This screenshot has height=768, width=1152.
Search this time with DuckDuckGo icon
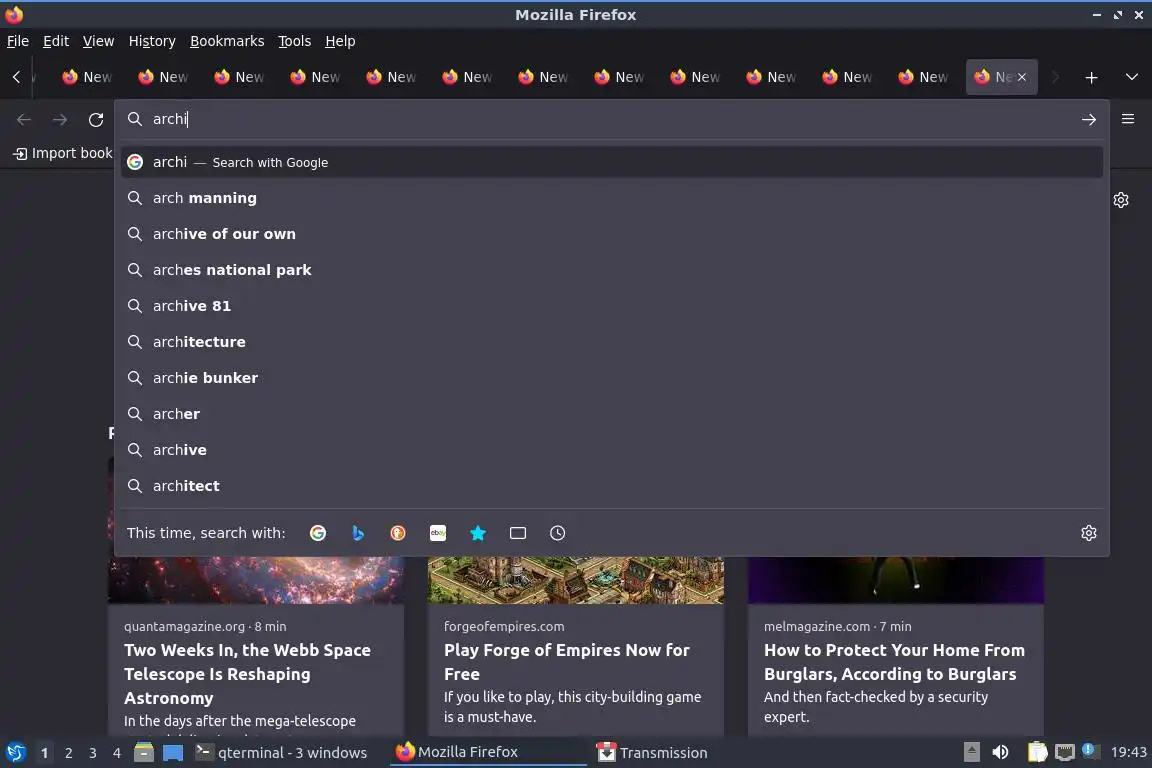(x=397, y=533)
